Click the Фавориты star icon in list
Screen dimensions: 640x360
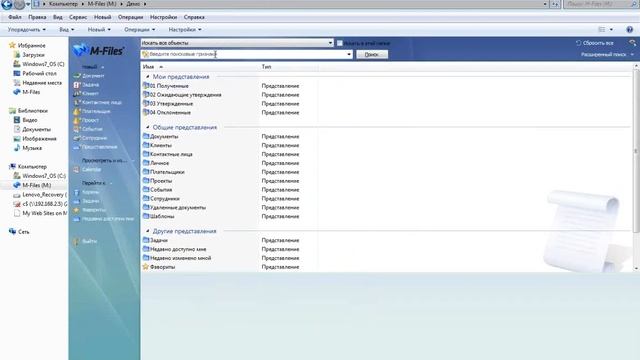146,267
